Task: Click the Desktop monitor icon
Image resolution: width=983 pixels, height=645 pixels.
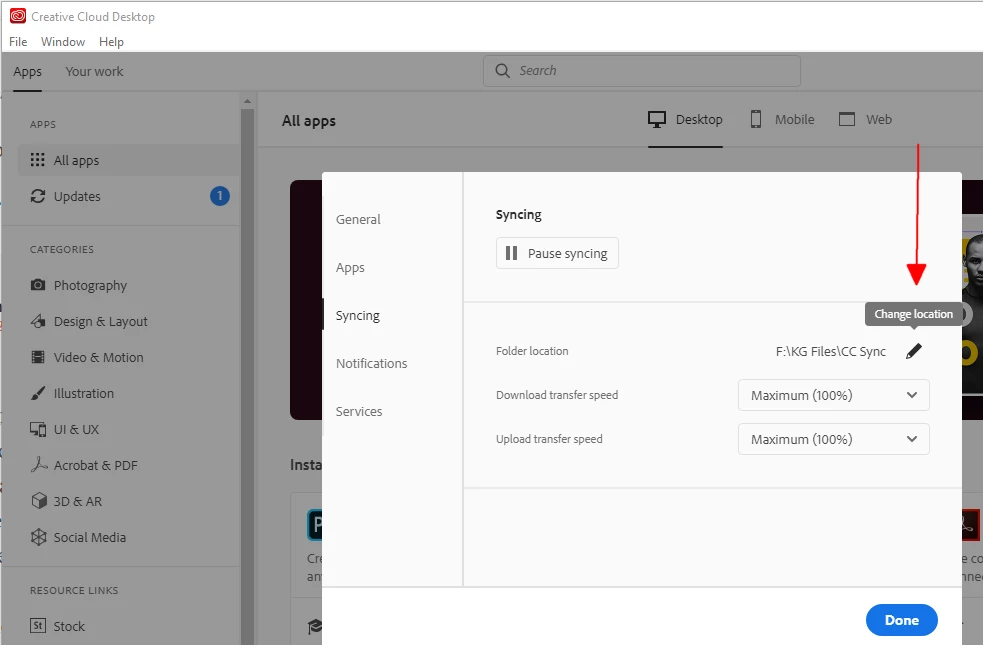Action: click(656, 120)
